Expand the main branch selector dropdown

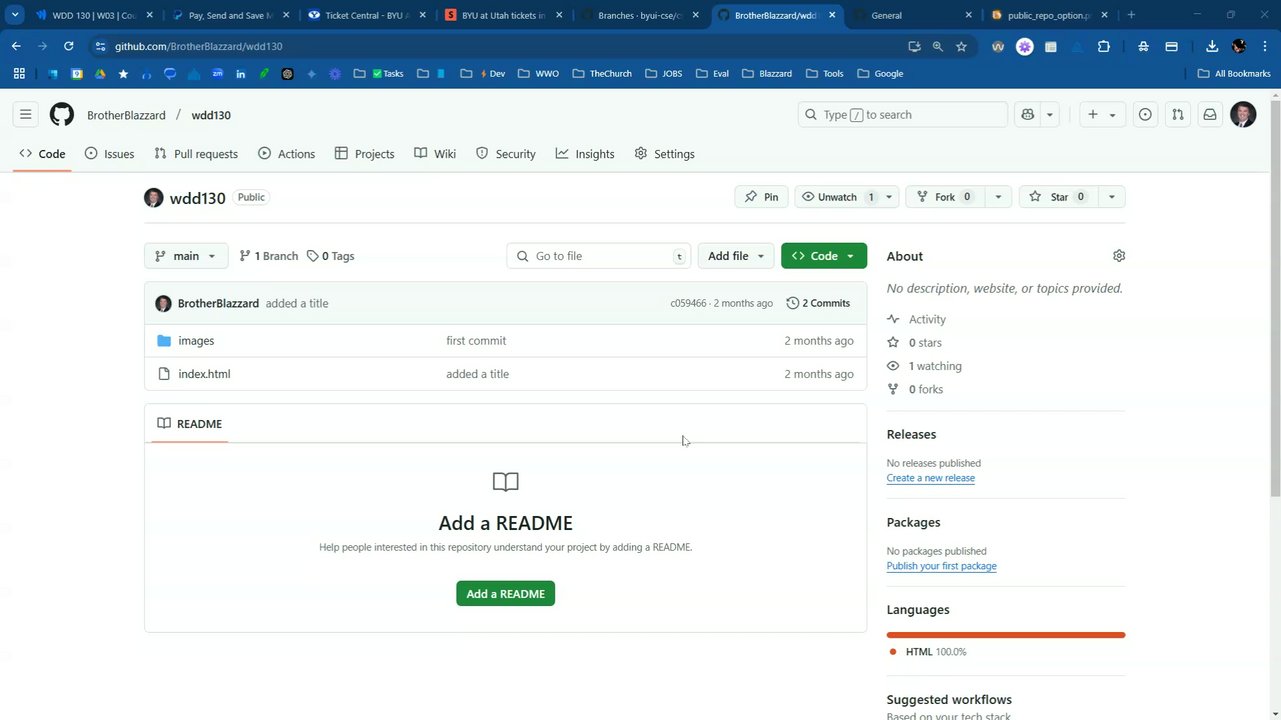click(x=186, y=256)
